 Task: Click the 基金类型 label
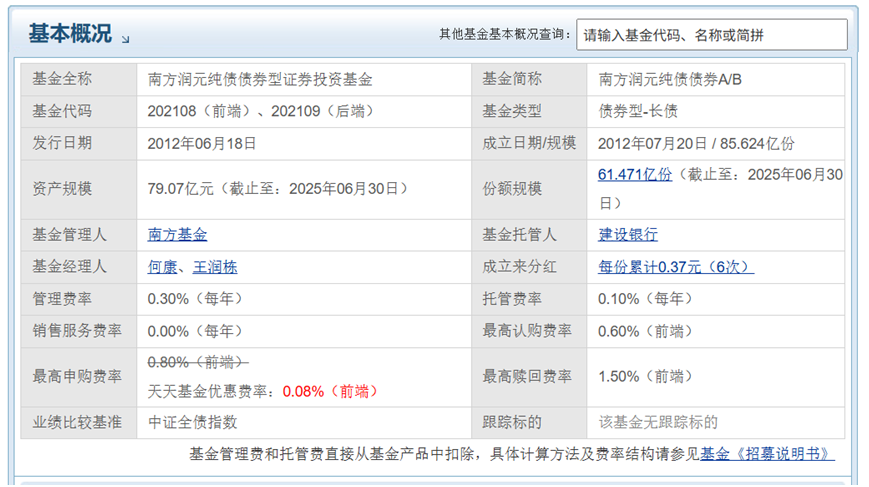[x=512, y=111]
